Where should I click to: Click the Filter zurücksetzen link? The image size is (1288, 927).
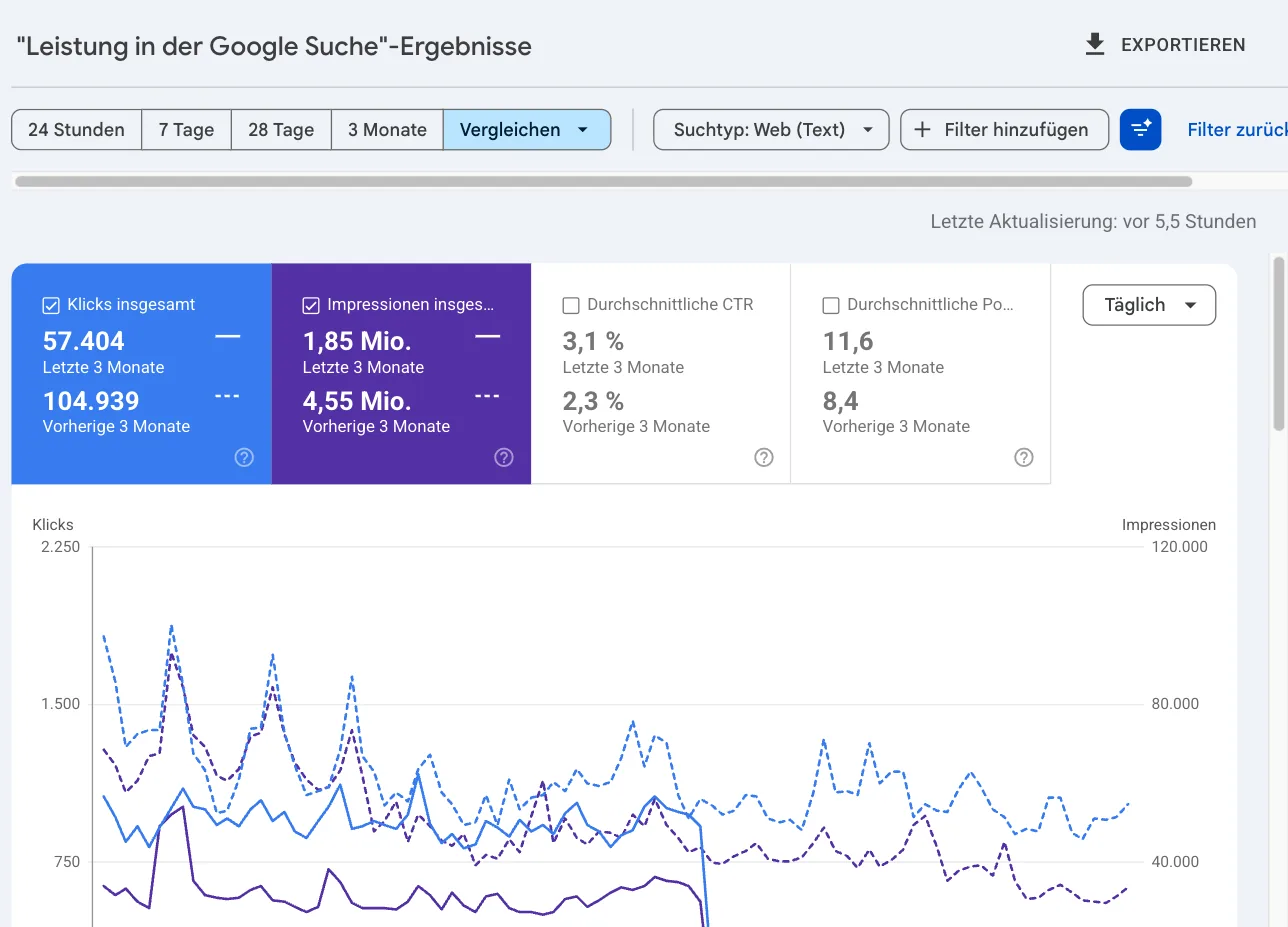[x=1237, y=130]
